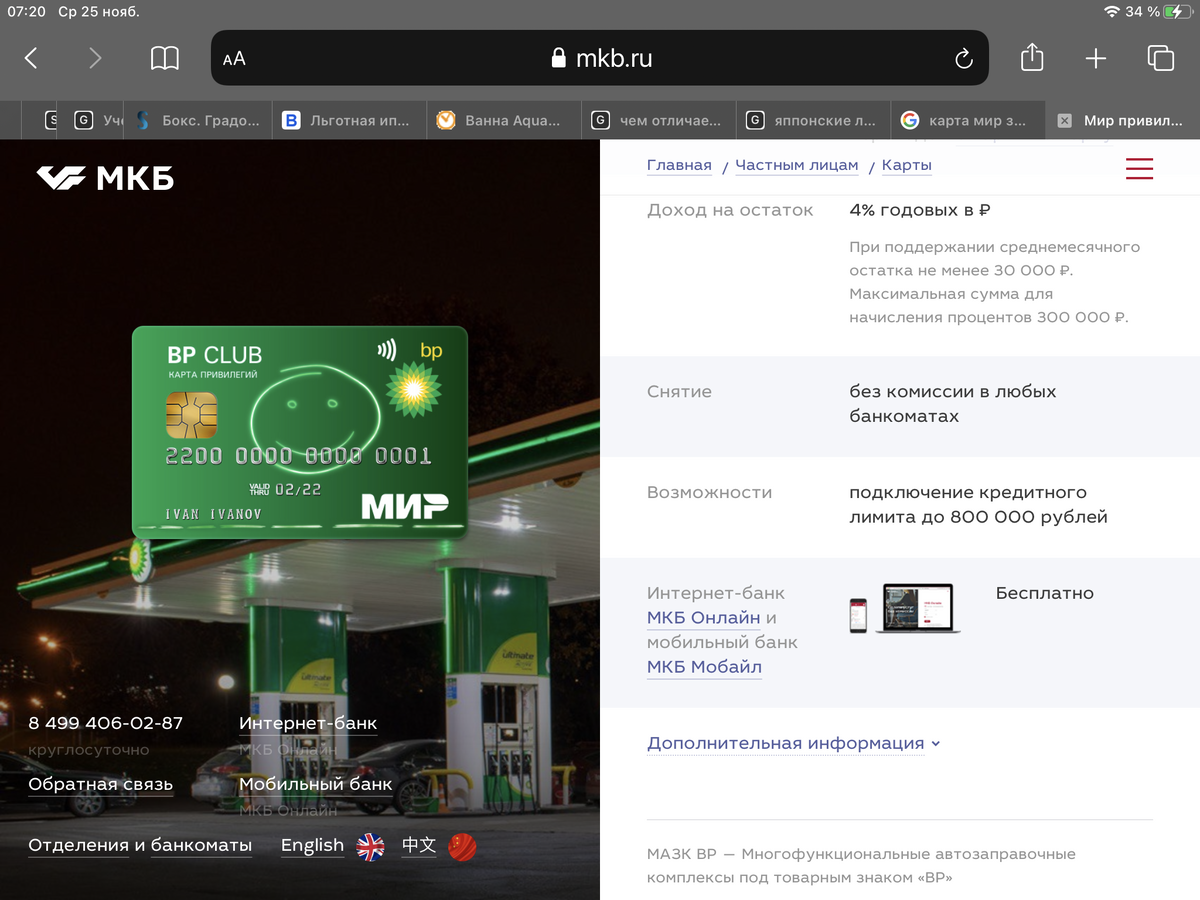Switch the site language to English
The image size is (1200, 900).
(x=312, y=846)
